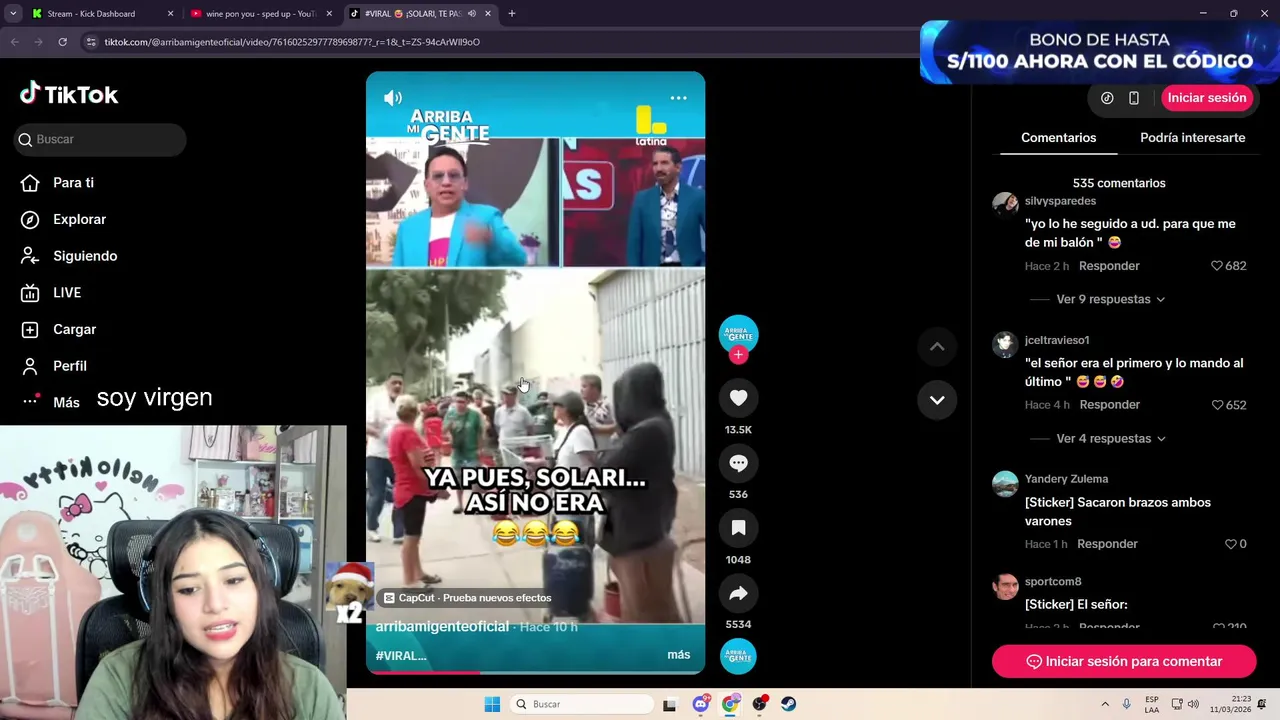
Task: Like silvysparedes comment with 682 likes
Action: pos(1217,266)
